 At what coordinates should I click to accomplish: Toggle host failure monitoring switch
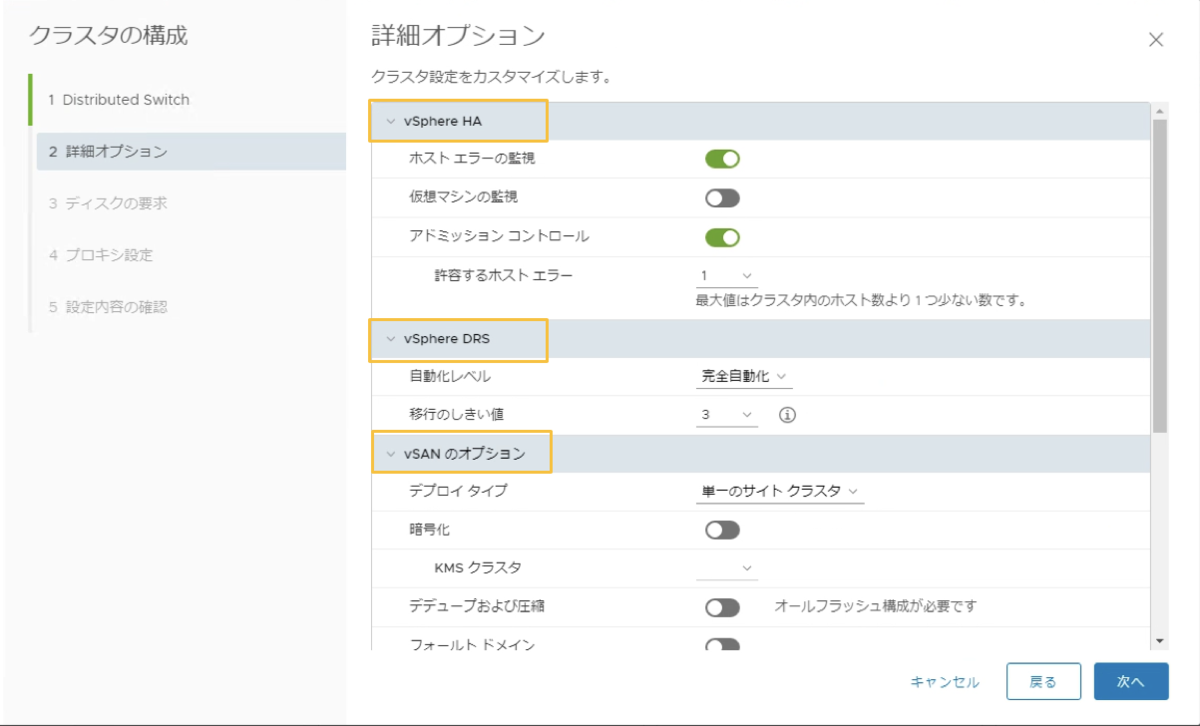tap(722, 158)
